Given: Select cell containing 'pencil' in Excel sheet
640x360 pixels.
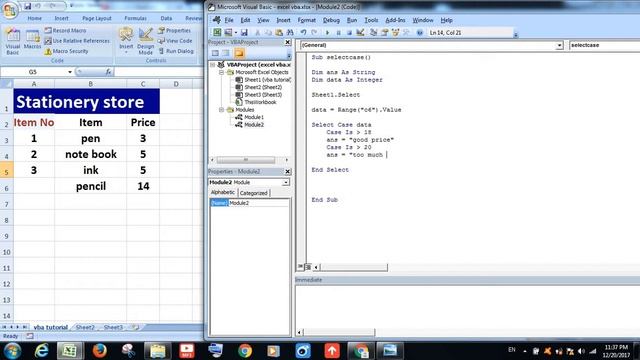Looking at the screenshot, I should pyautogui.click(x=91, y=186).
